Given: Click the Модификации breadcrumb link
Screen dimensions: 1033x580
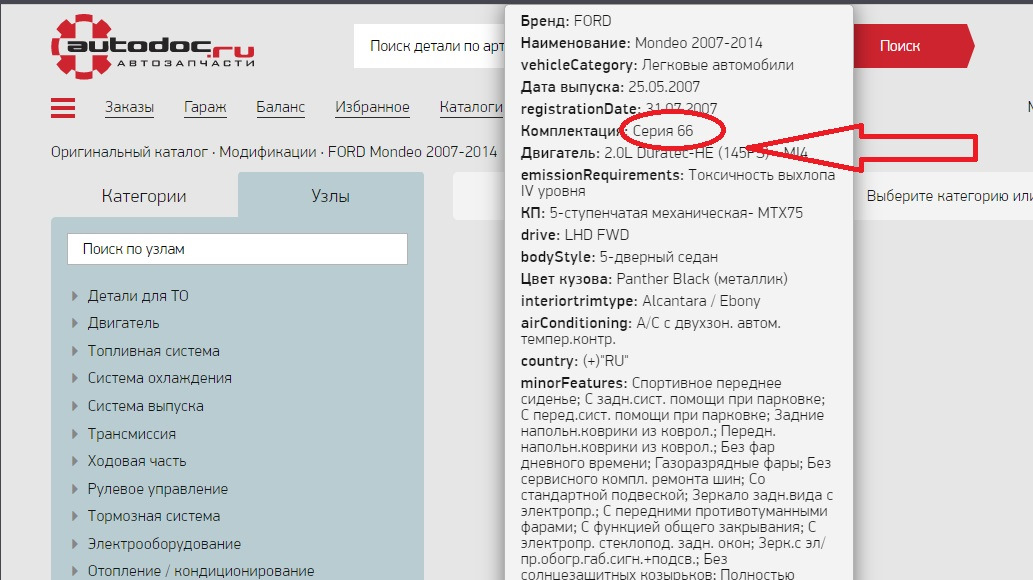Looking at the screenshot, I should pyautogui.click(x=267, y=152).
